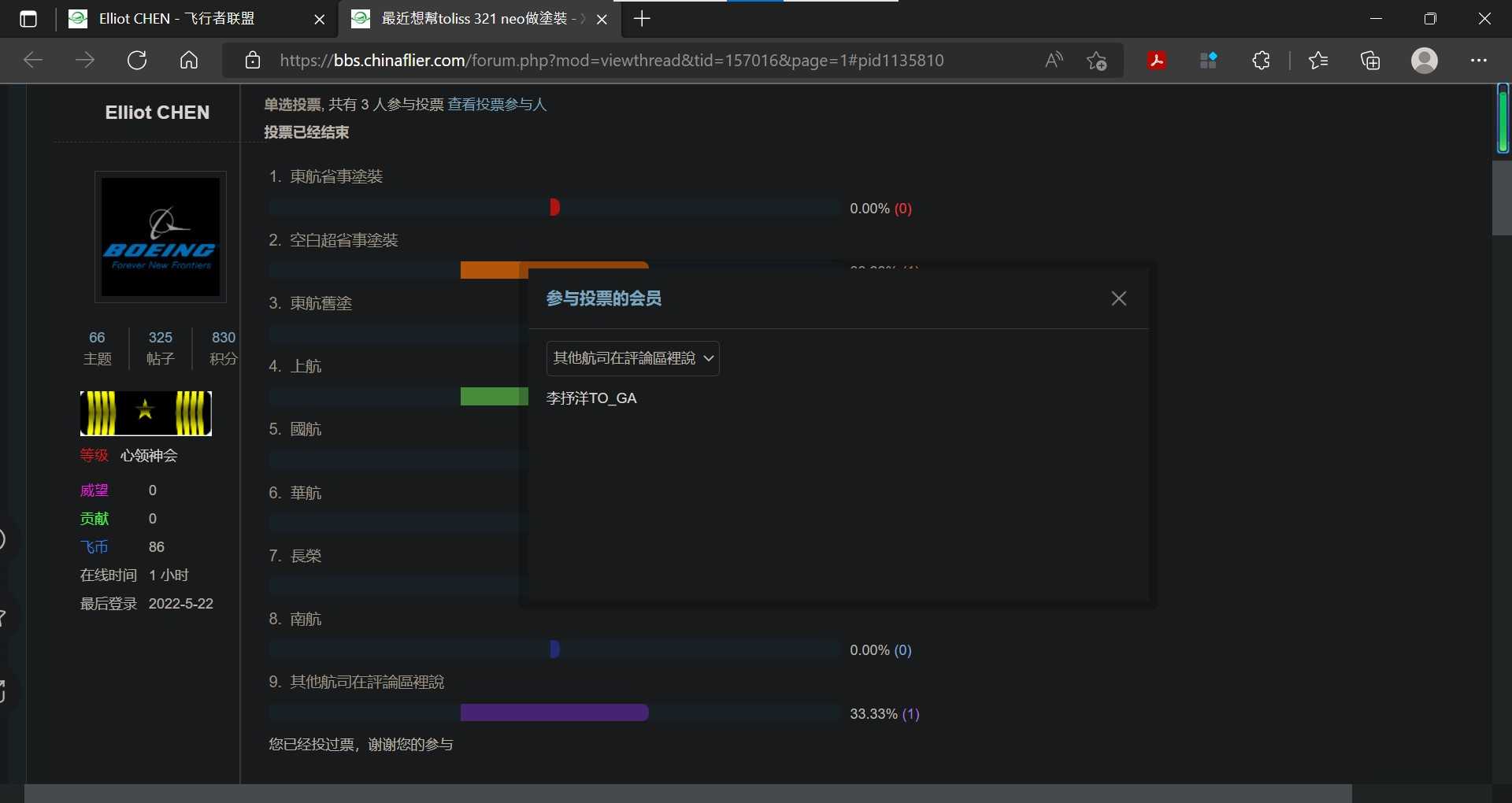Viewport: 1512px width, 803px height.
Task: Open 查看投票参与人 link
Action: click(497, 105)
